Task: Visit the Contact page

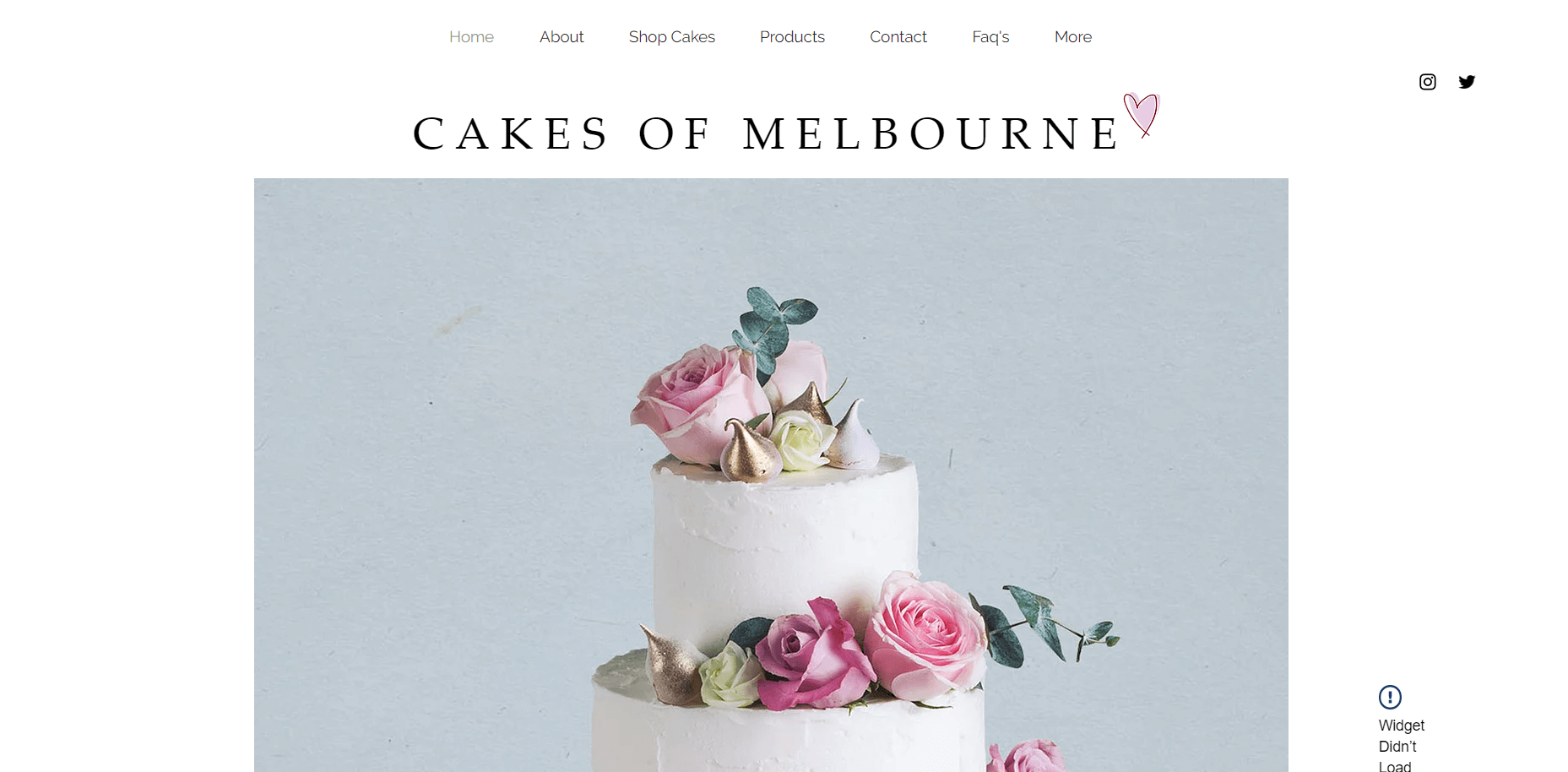Action: click(898, 37)
